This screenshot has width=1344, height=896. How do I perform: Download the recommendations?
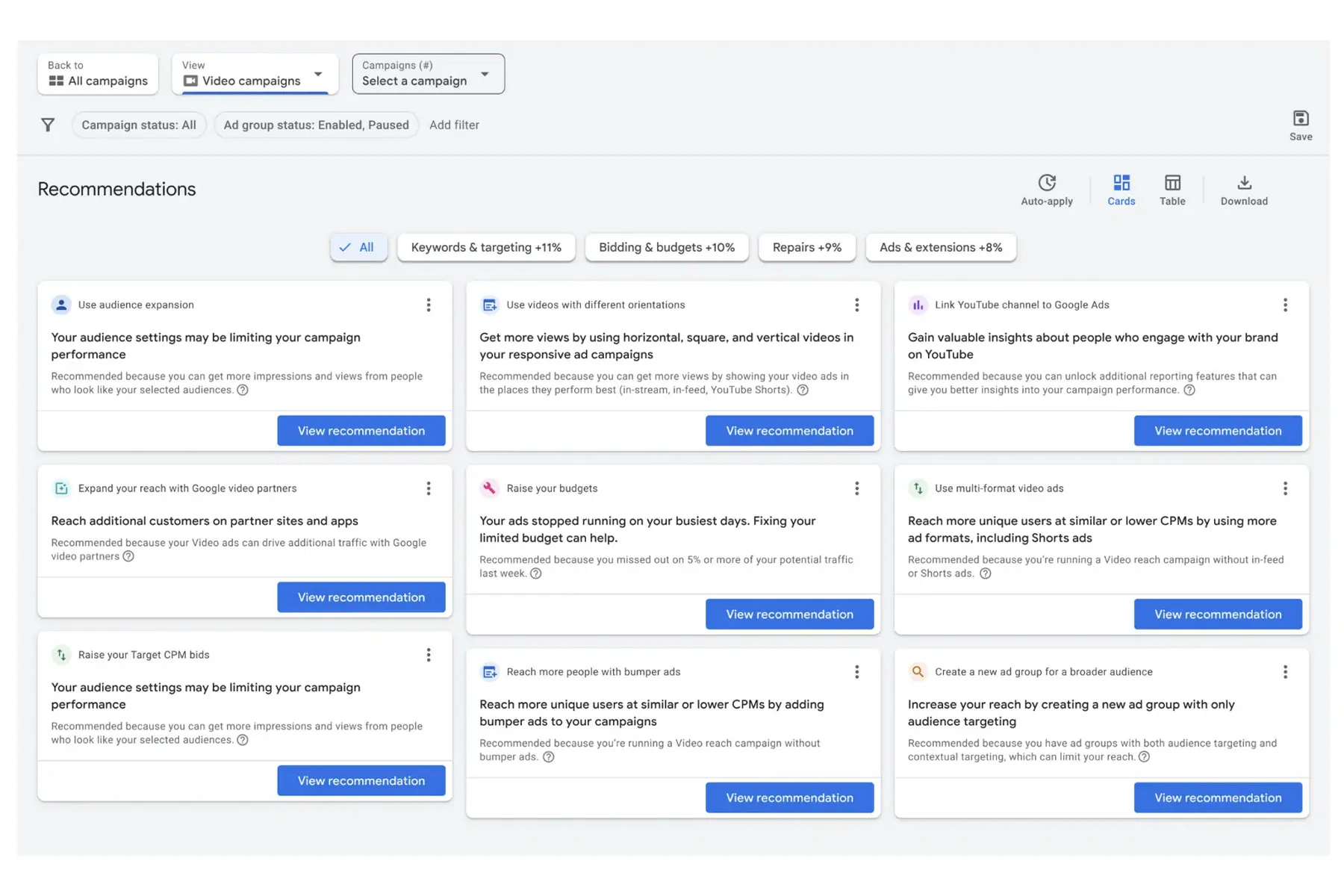pyautogui.click(x=1243, y=184)
